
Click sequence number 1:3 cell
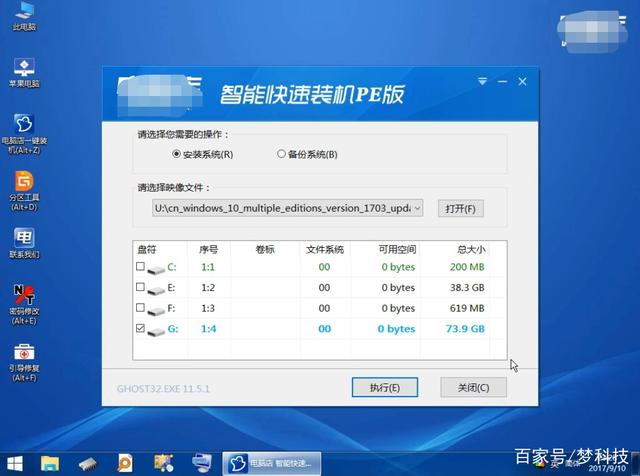point(208,308)
